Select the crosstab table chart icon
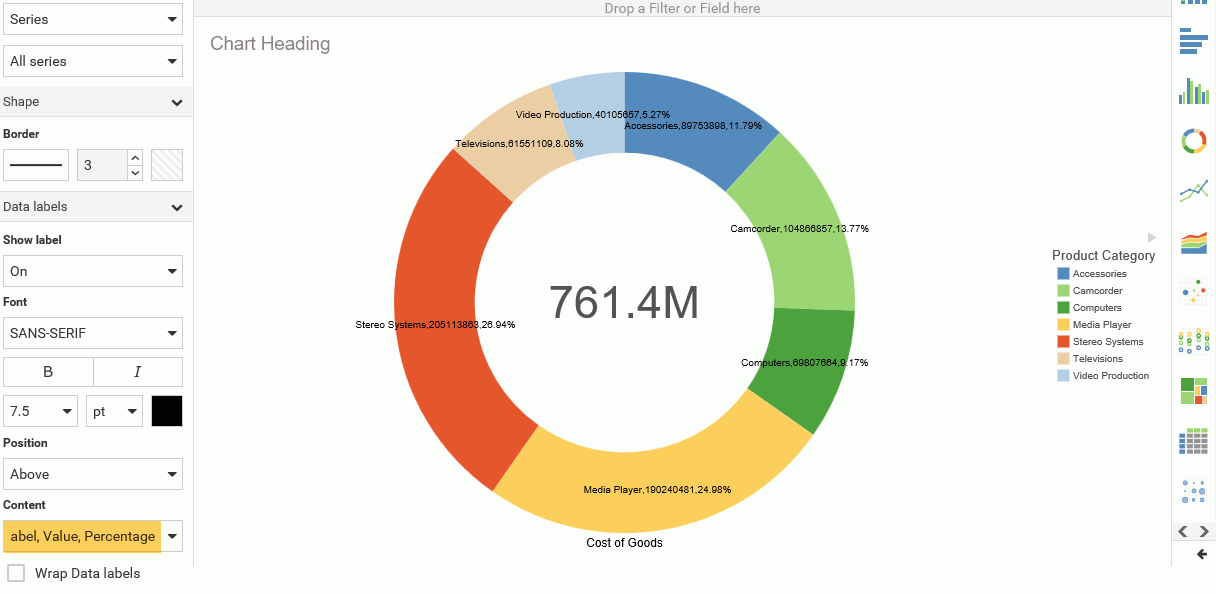This screenshot has height=594, width=1216. (x=1193, y=441)
